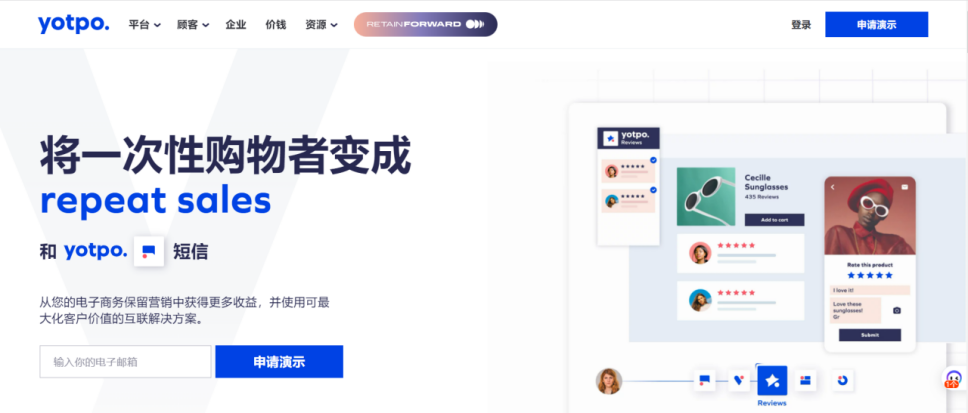This screenshot has height=413, width=968.
Task: Open the chat widget monkey icon
Action: [954, 379]
